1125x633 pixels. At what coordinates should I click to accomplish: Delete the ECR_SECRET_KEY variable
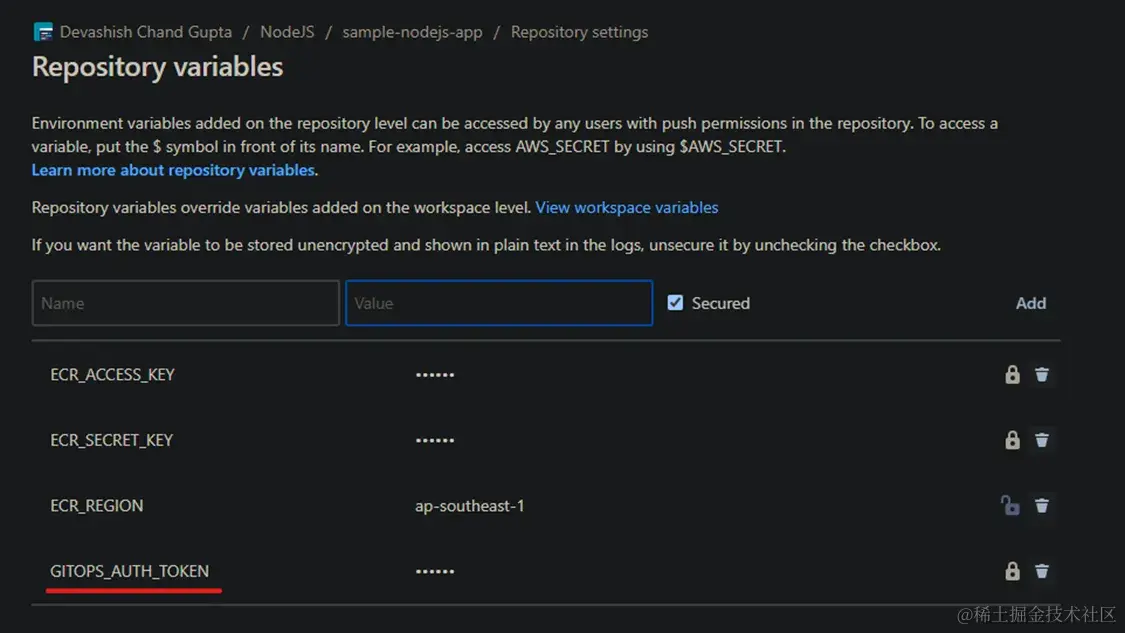(1042, 440)
